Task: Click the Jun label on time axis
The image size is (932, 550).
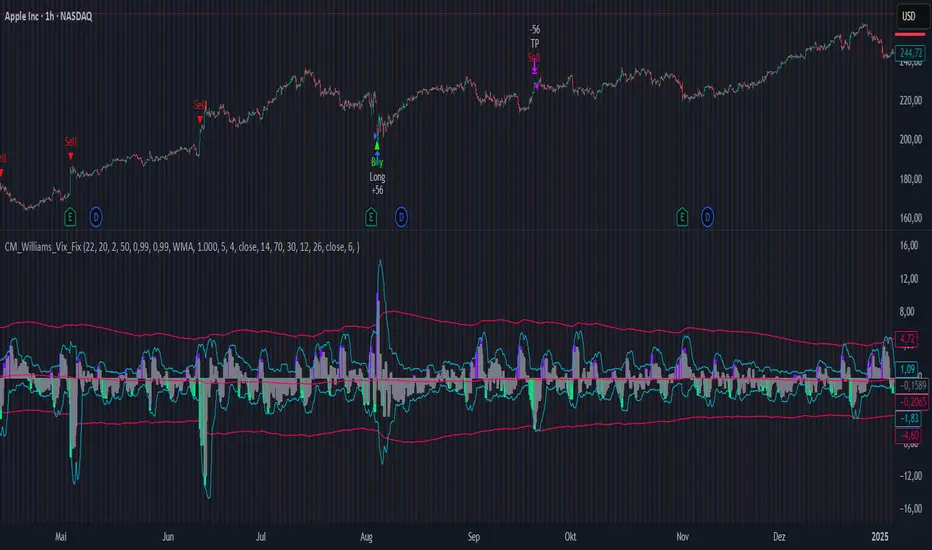Action: [x=168, y=536]
